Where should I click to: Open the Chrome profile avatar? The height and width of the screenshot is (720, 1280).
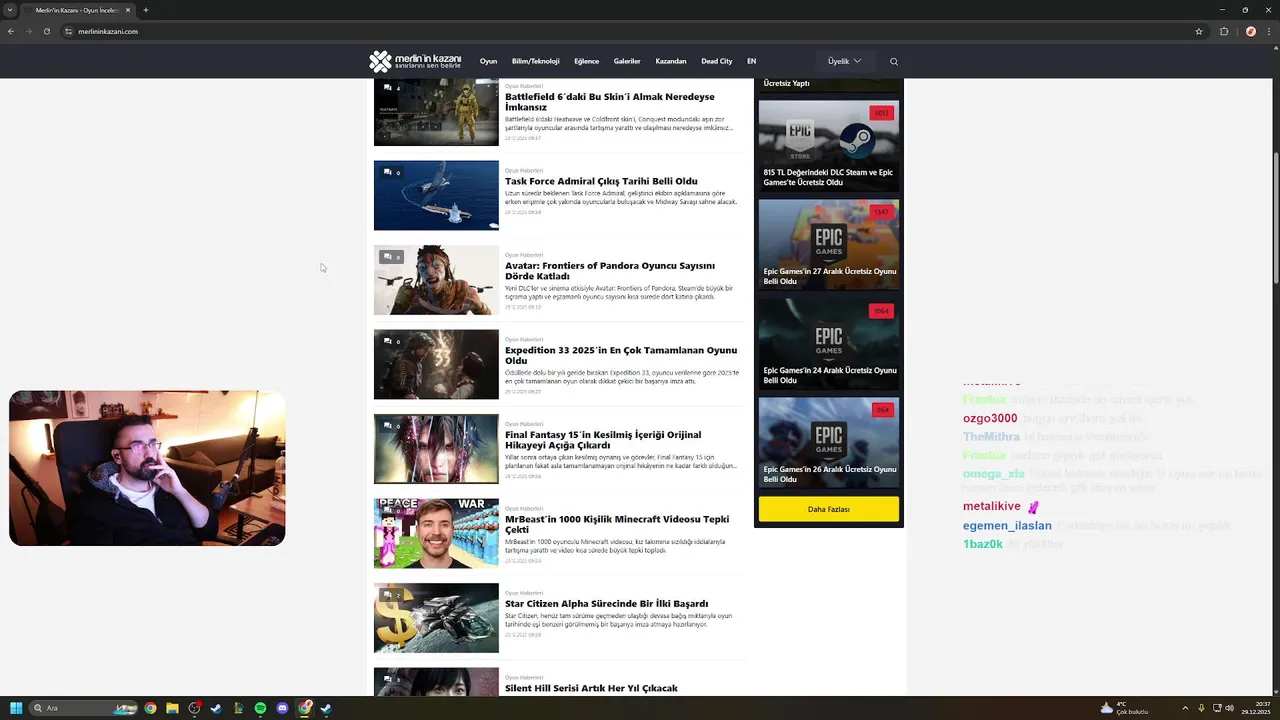1250,31
